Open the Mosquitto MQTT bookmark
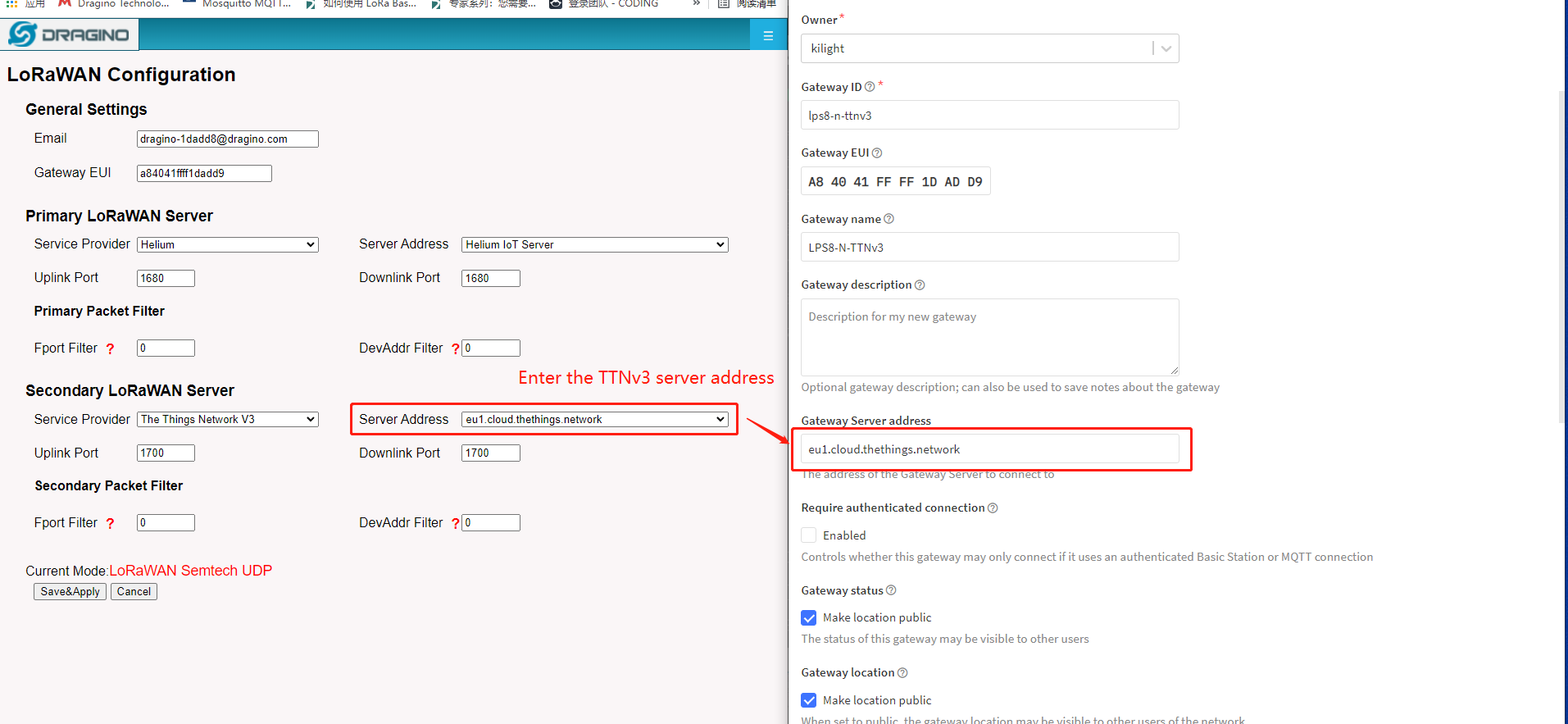 click(238, 4)
